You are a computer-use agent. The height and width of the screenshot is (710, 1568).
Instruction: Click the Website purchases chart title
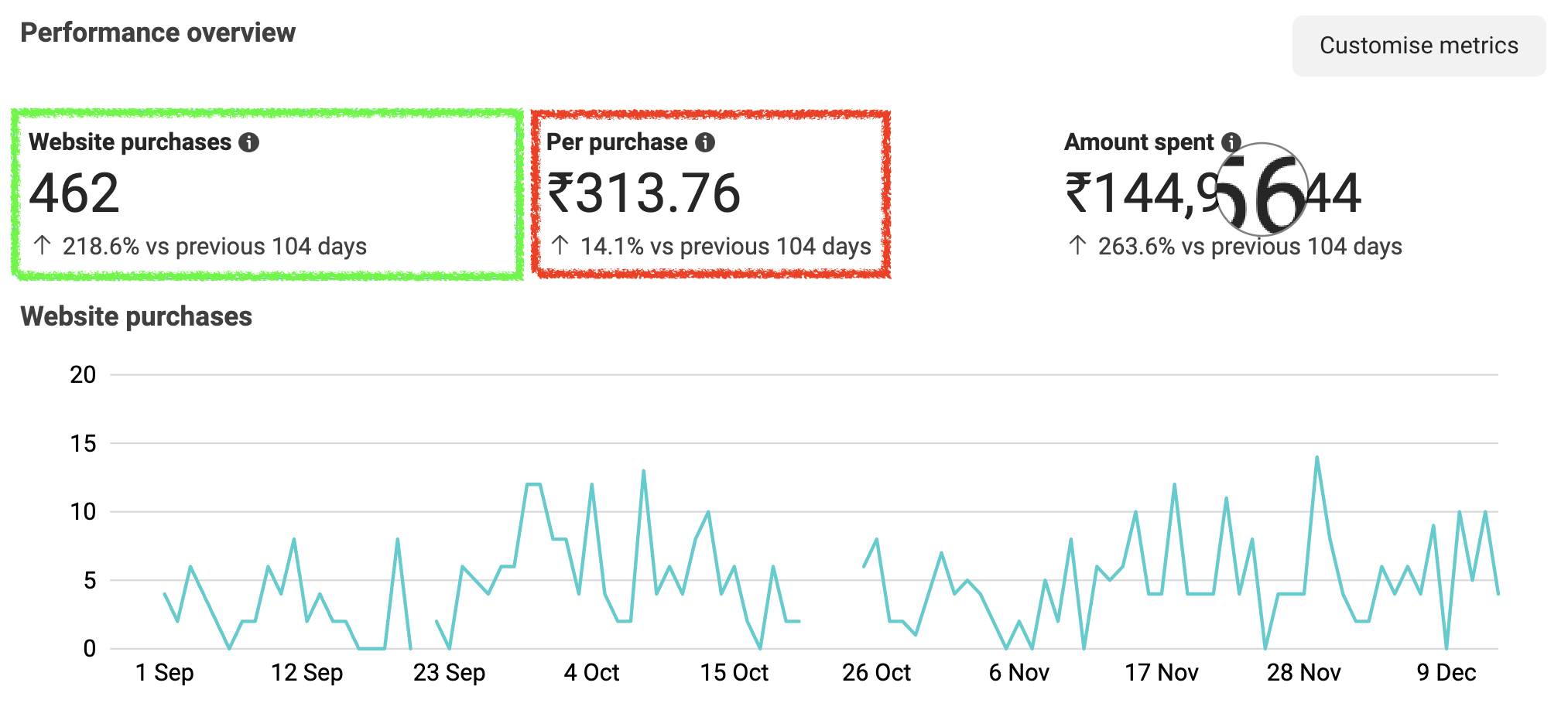[136, 316]
